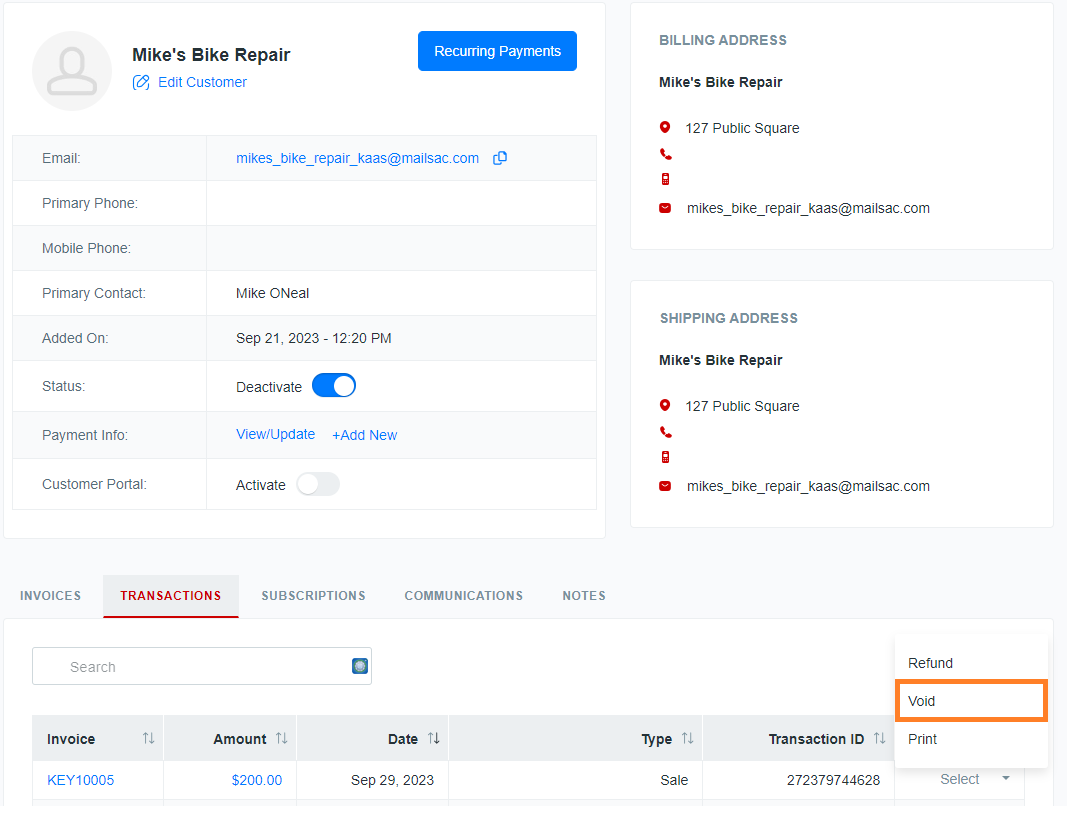Click billing address email text
Screen dimensions: 1075x816
808,208
